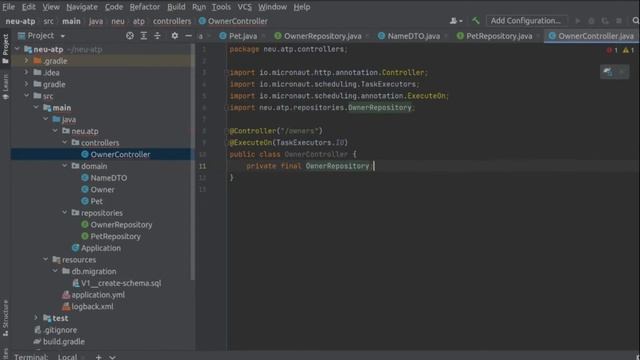640x360 pixels.
Task: Open the VCS menu
Action: pos(244,7)
